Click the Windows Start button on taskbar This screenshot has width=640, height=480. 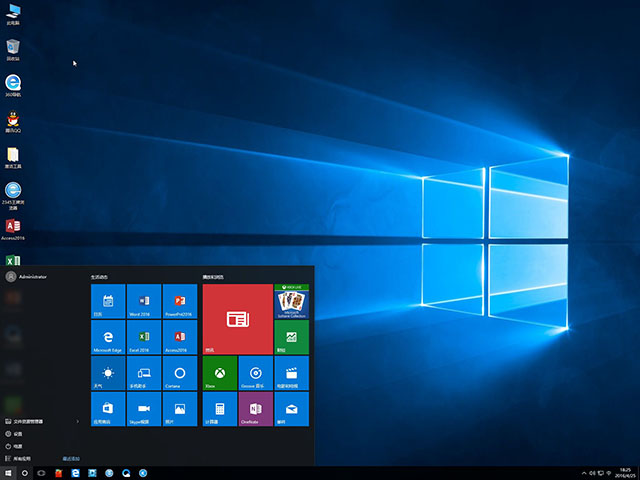click(x=9, y=472)
